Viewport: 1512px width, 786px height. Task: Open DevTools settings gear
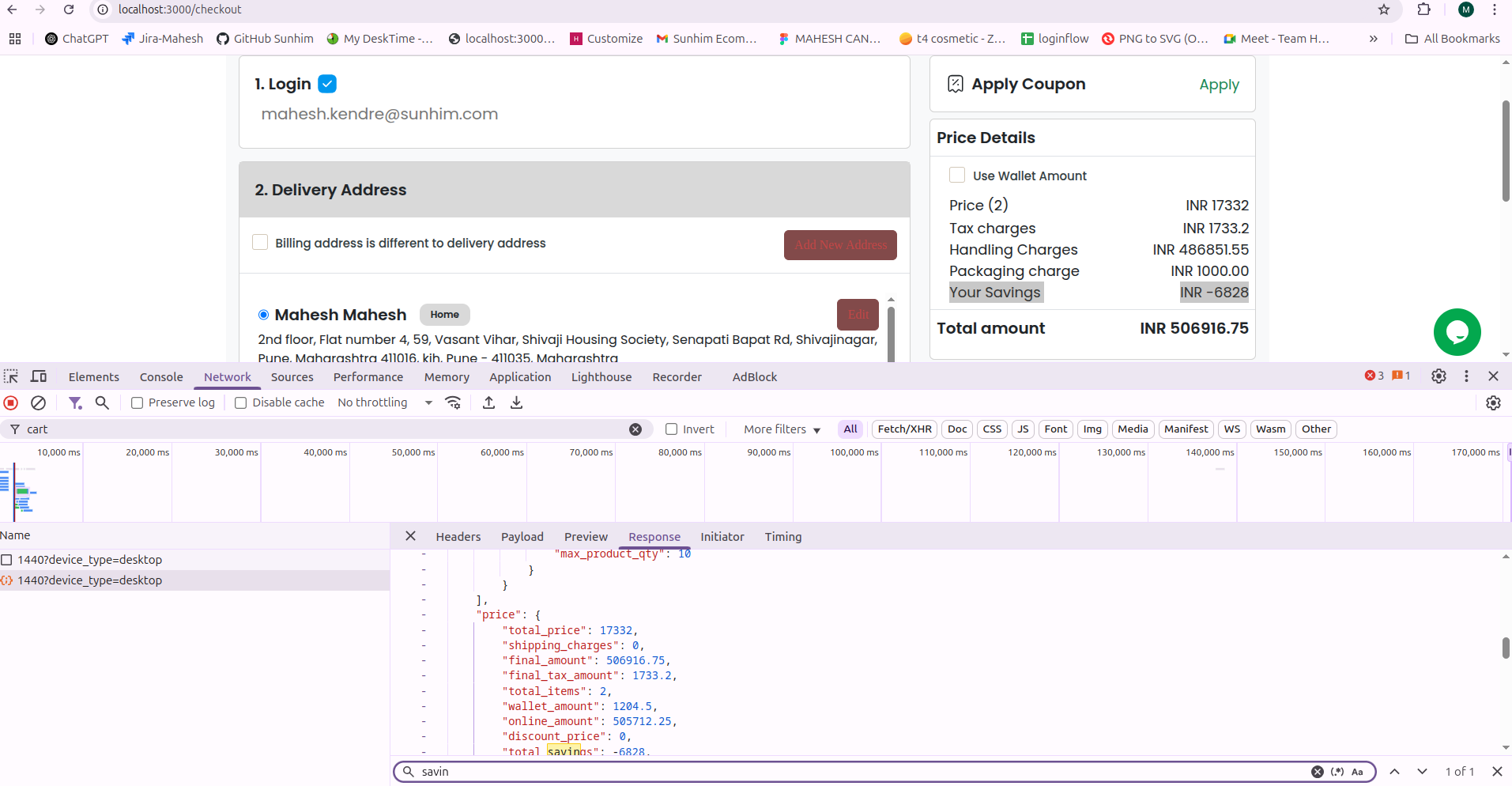pos(1438,376)
